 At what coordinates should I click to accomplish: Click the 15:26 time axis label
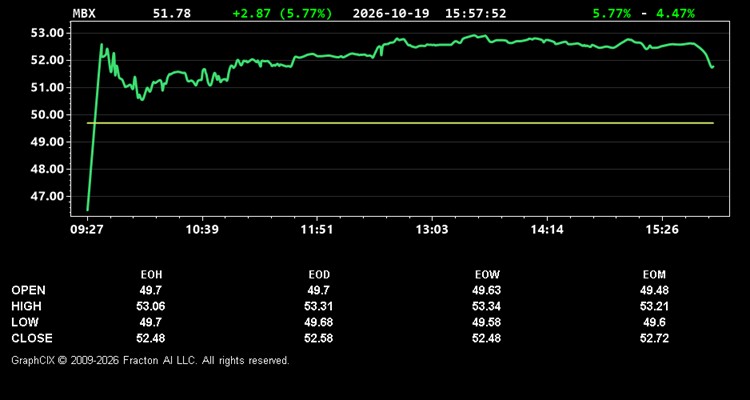coord(662,230)
